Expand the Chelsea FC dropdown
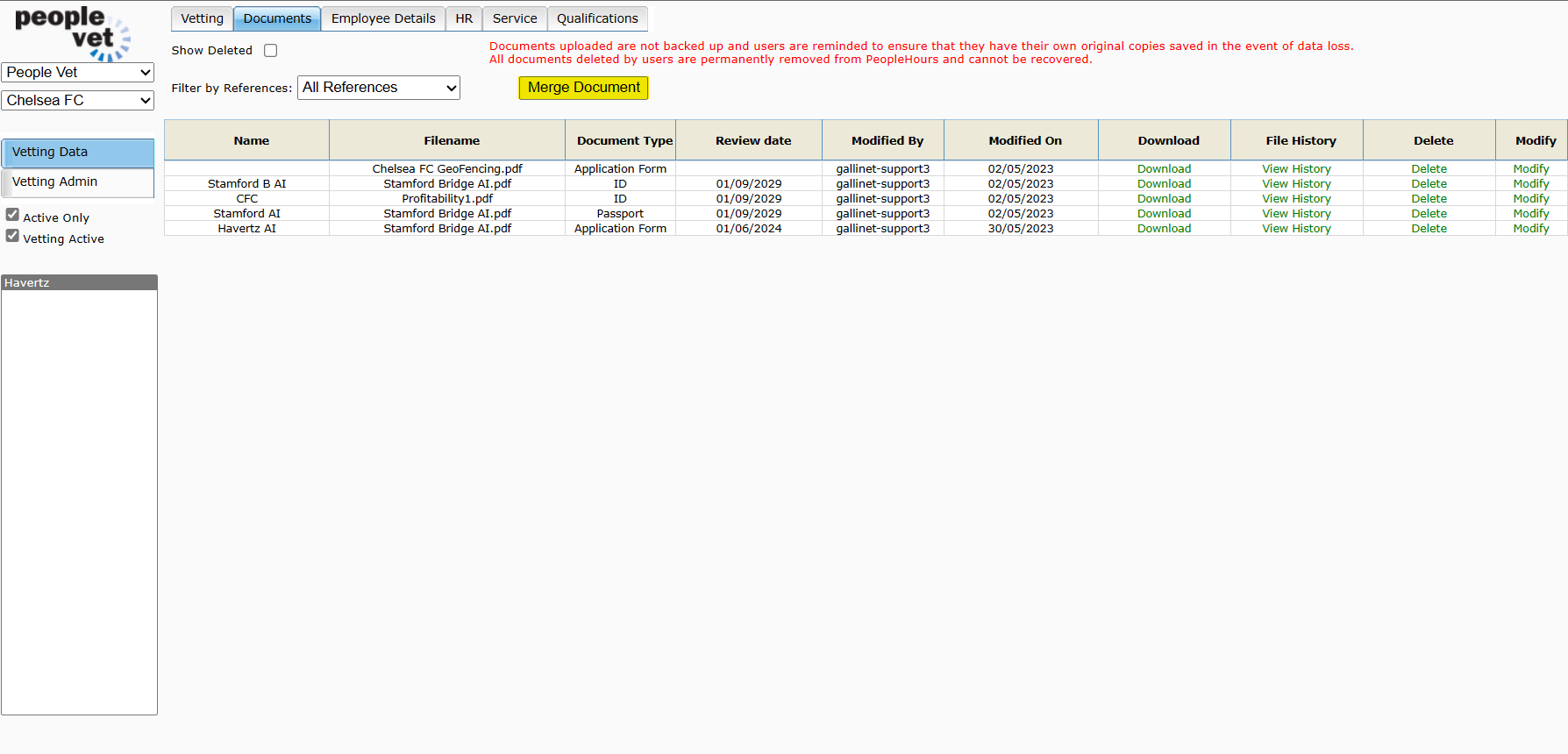Viewport: 1568px width, 754px height. pos(78,101)
